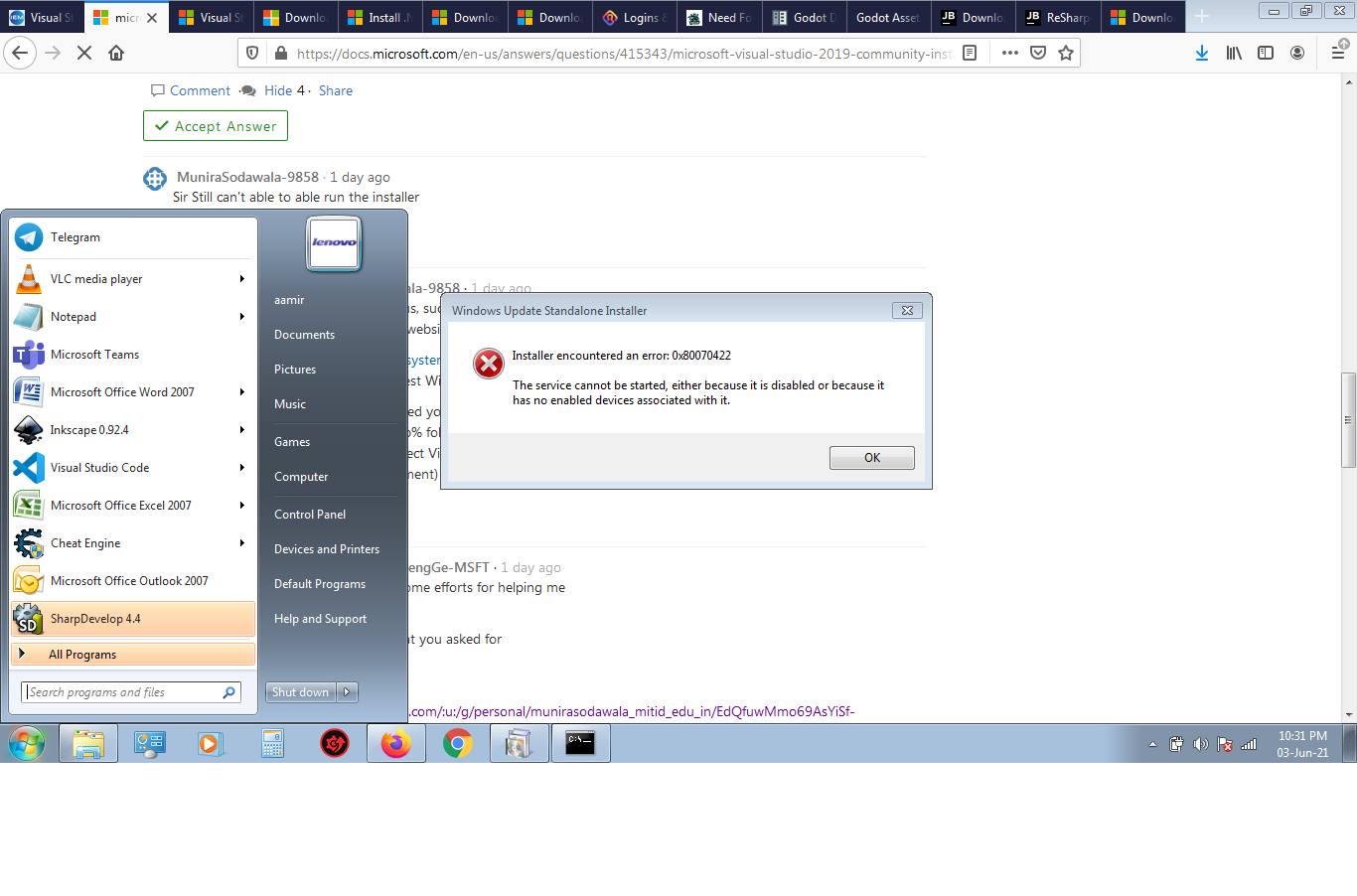Image resolution: width=1357 pixels, height=896 pixels.
Task: Expand VLC media player jump list
Action: 241,279
